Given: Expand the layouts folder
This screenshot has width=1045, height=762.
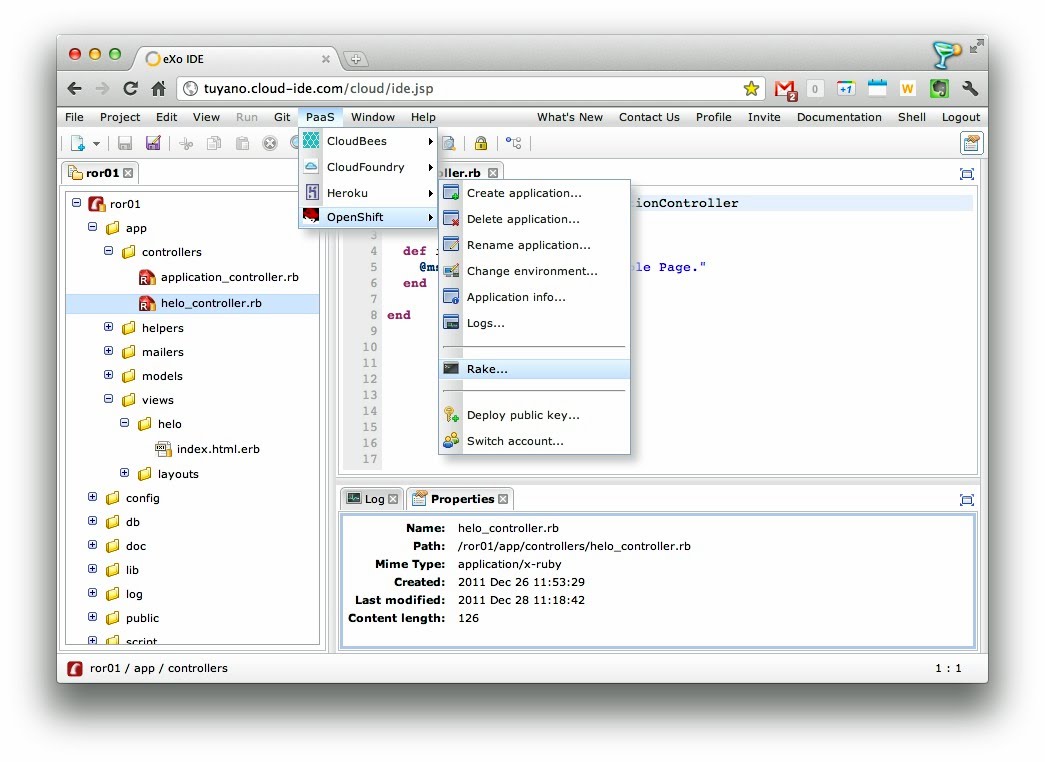Looking at the screenshot, I should pos(125,473).
